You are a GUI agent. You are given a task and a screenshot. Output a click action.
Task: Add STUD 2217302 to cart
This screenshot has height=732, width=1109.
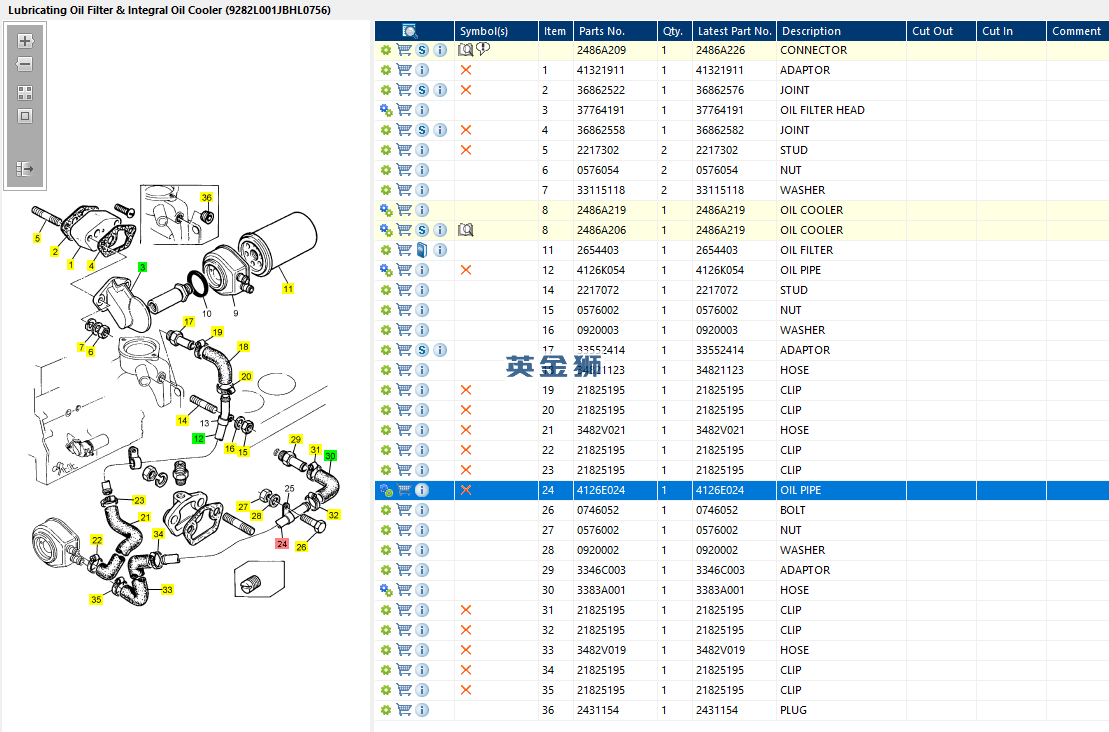pyautogui.click(x=404, y=150)
